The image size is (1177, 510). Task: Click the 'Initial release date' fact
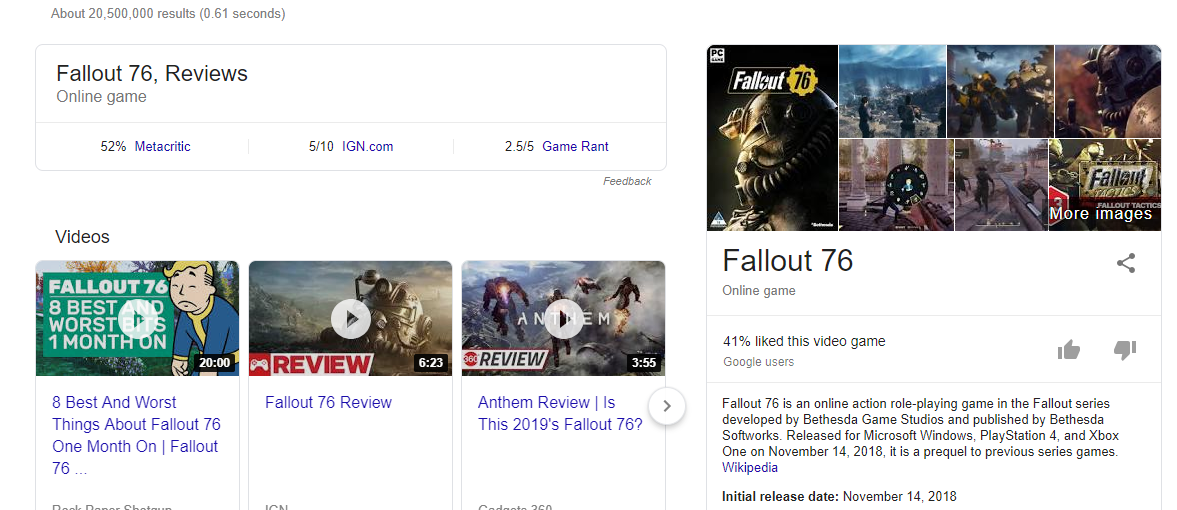(x=839, y=496)
